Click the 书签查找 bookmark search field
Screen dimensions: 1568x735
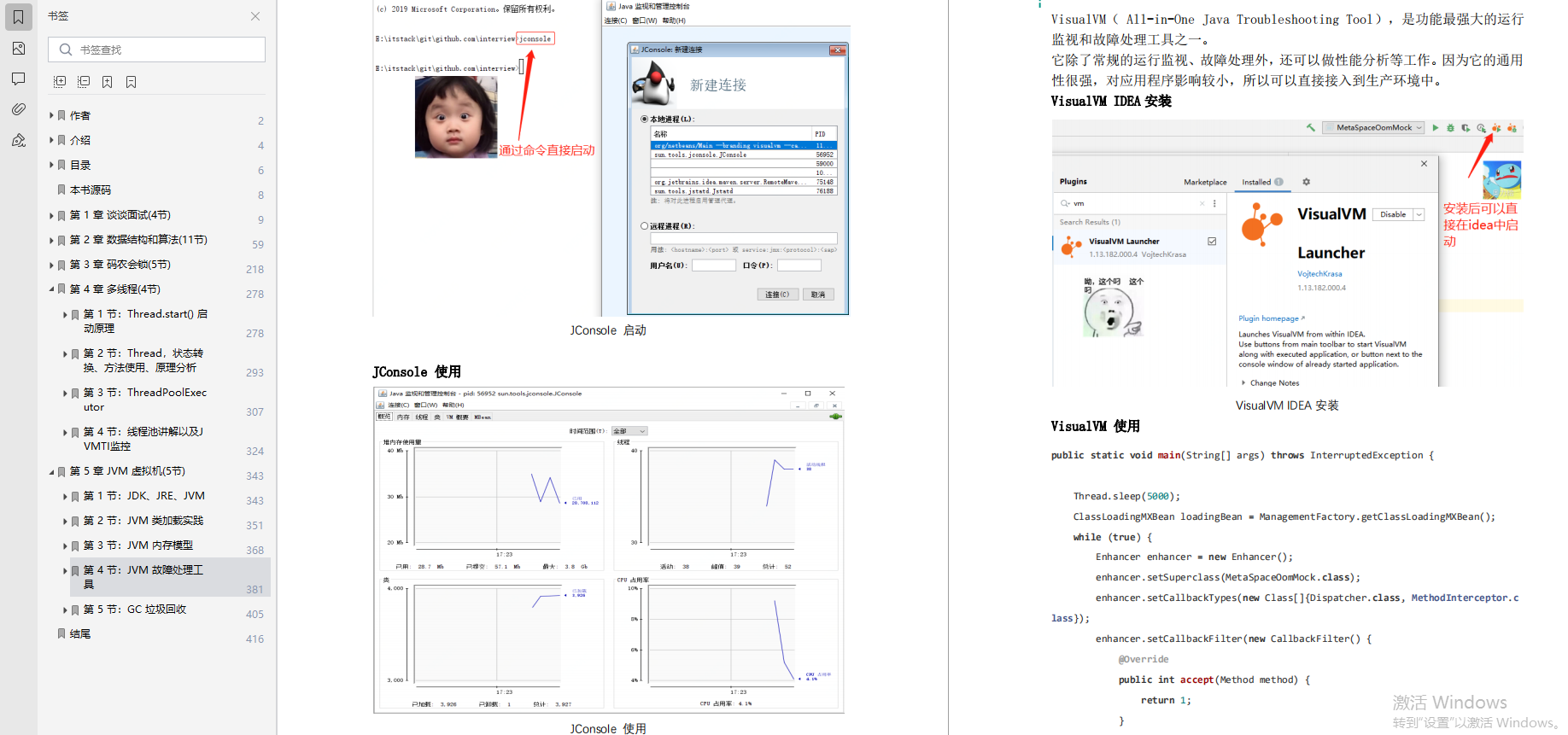pos(156,50)
